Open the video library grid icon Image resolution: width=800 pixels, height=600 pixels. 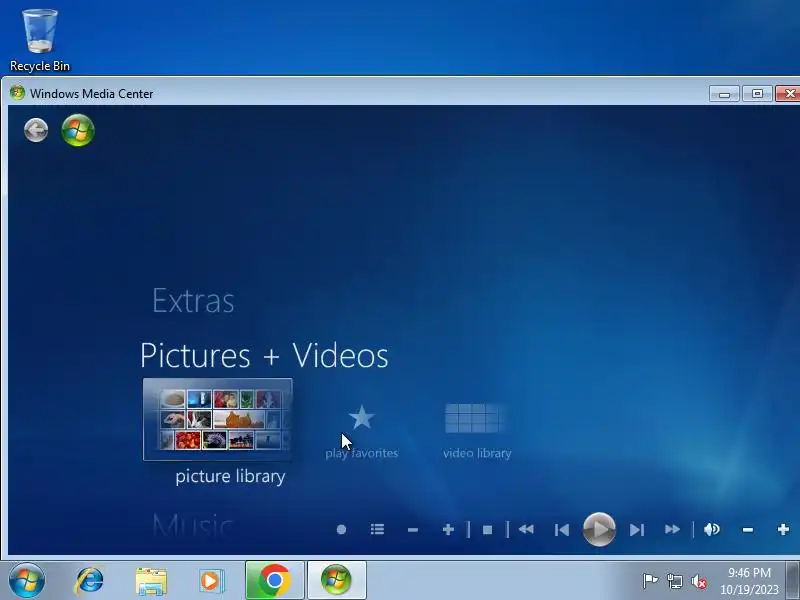(474, 418)
